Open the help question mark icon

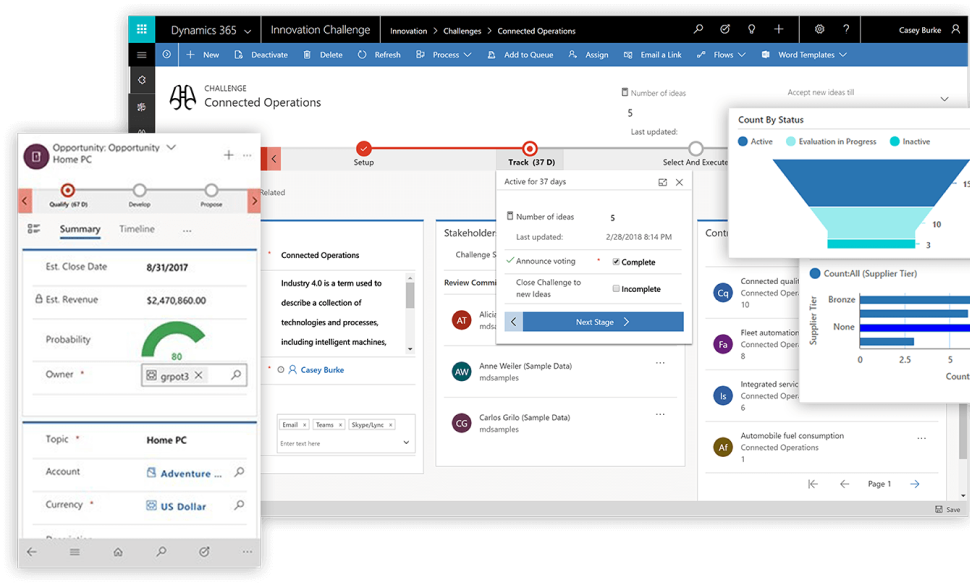point(846,29)
